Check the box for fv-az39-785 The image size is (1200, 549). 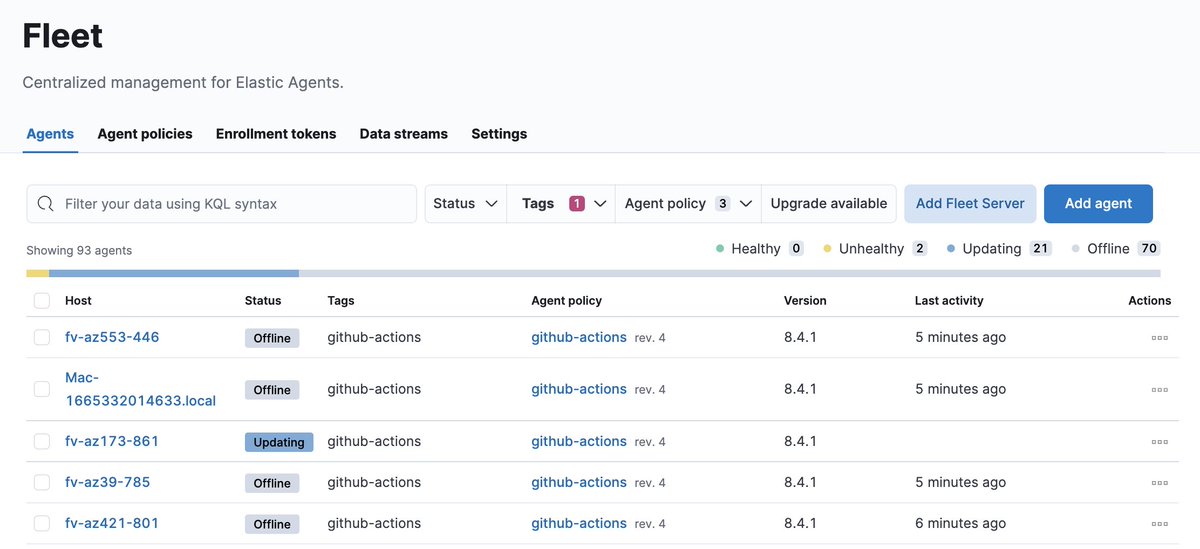click(x=42, y=482)
